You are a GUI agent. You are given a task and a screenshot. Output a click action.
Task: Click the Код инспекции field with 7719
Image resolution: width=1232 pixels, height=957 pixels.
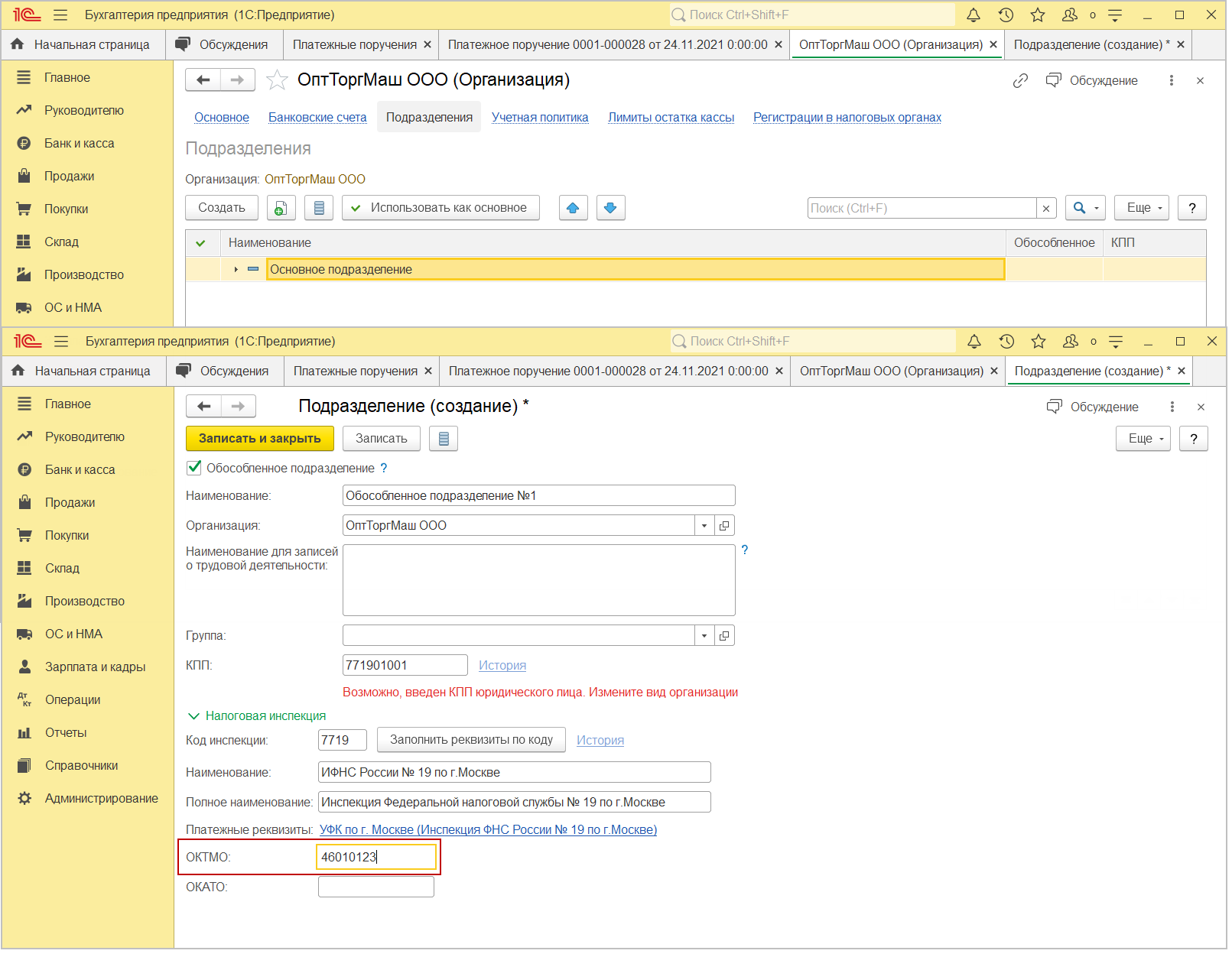point(343,740)
